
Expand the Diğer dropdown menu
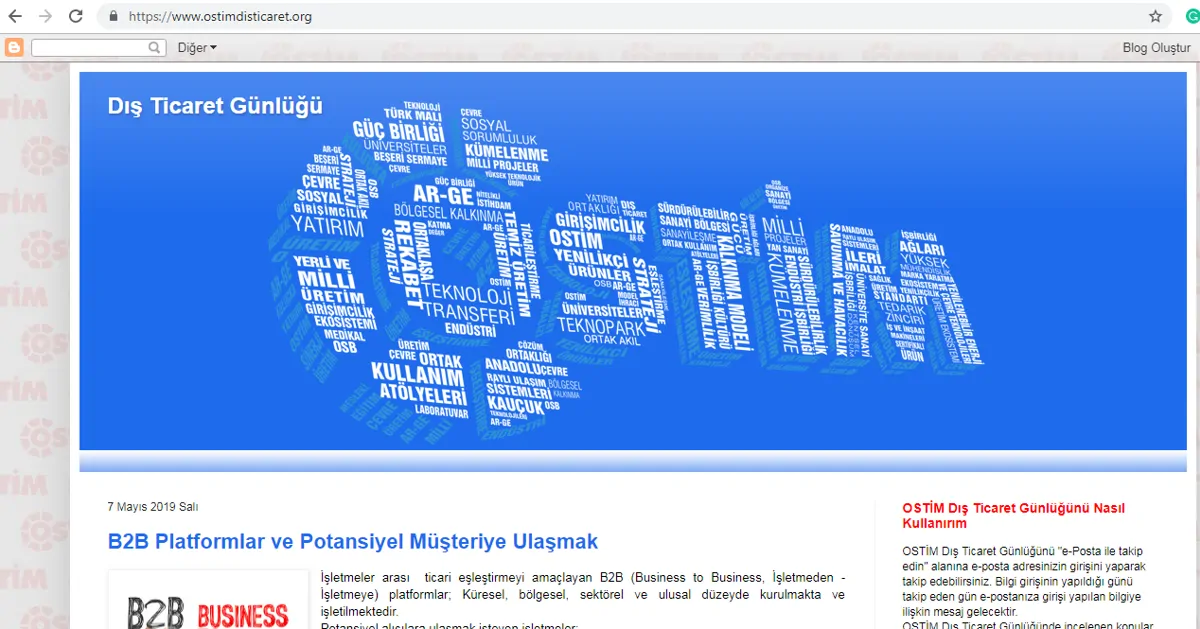click(197, 47)
